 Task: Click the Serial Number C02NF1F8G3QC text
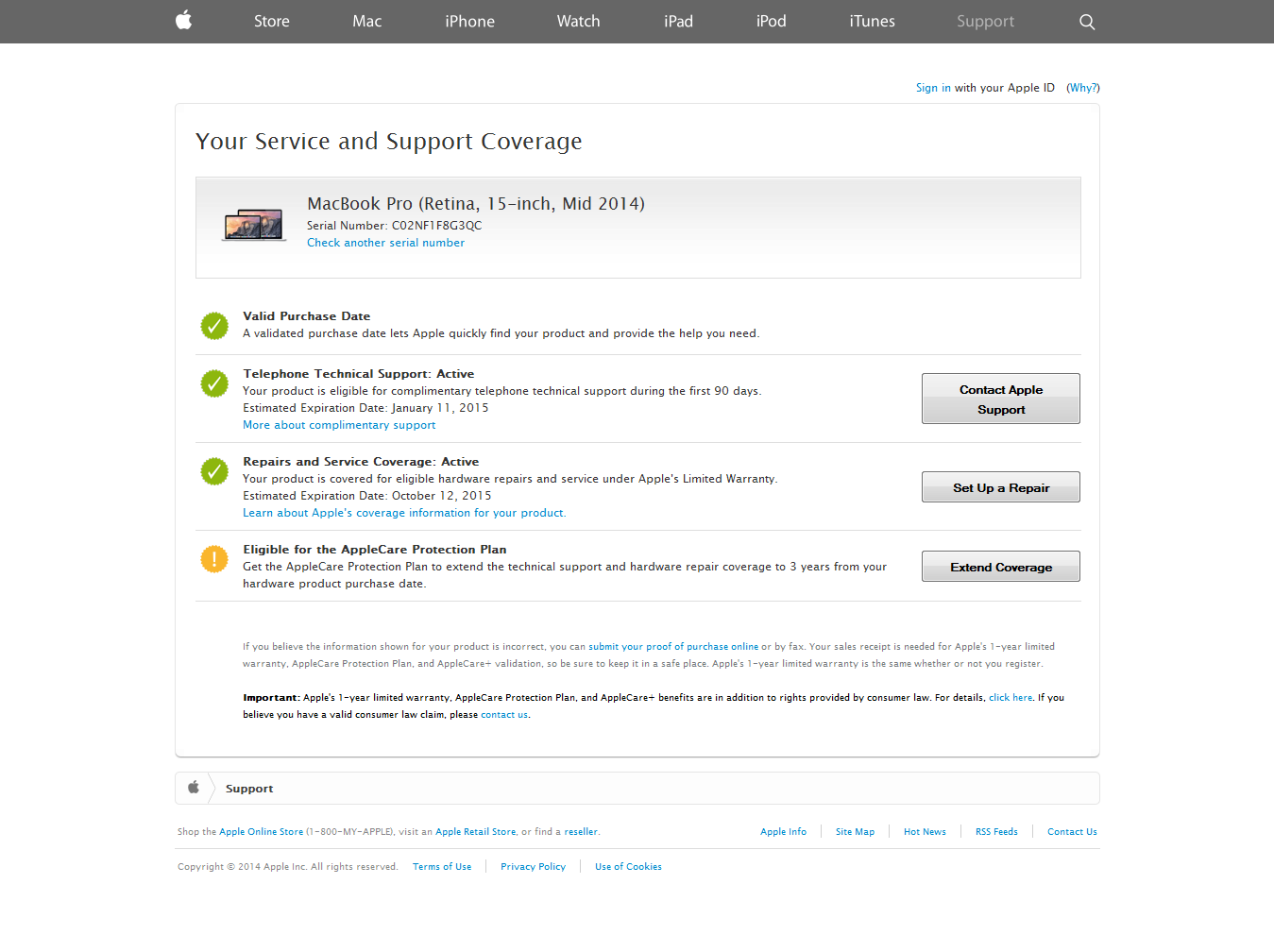pos(394,226)
